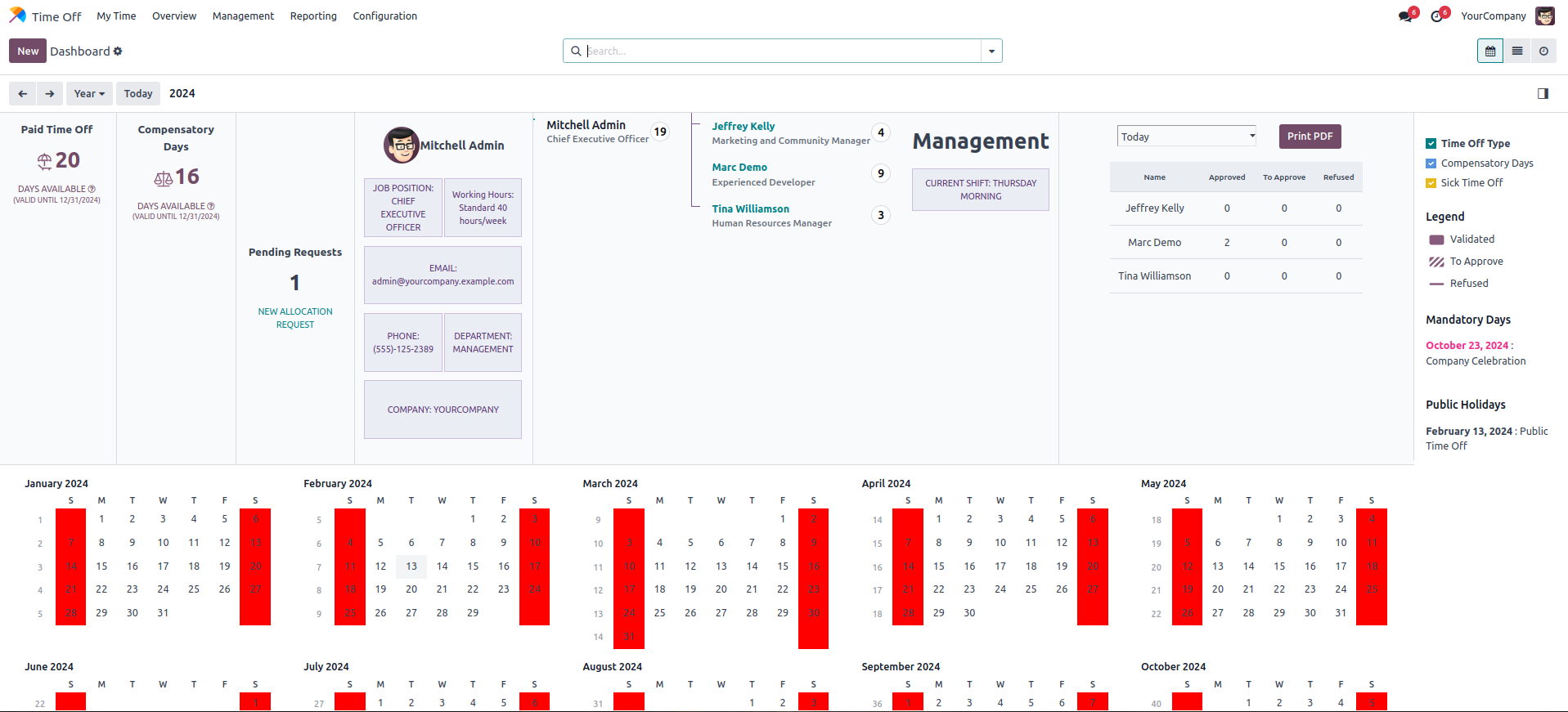This screenshot has width=1568, height=712.
Task: Switch to list view
Action: [x=1517, y=51]
